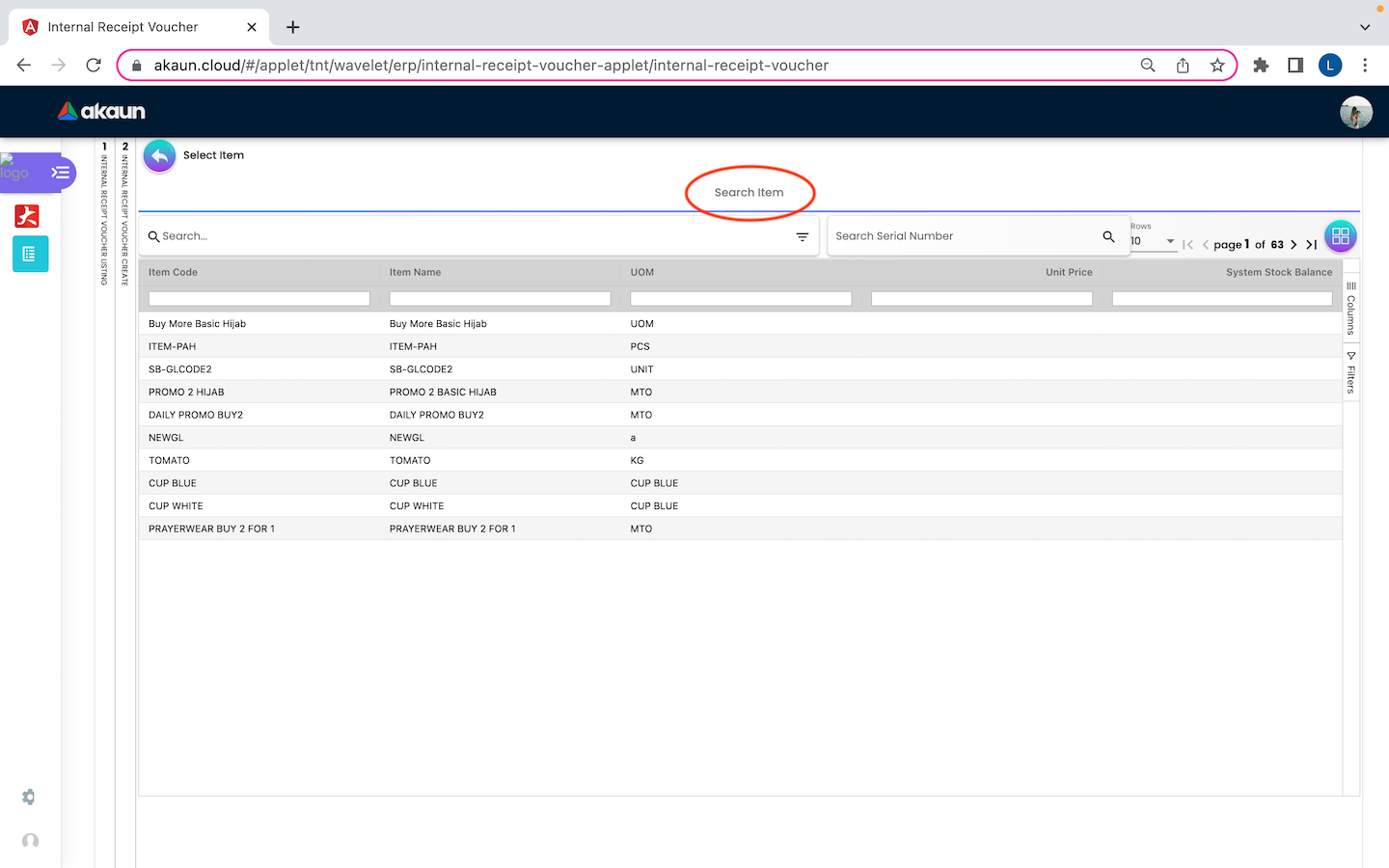
Task: Sort by the Item Code column header
Action: (174, 273)
